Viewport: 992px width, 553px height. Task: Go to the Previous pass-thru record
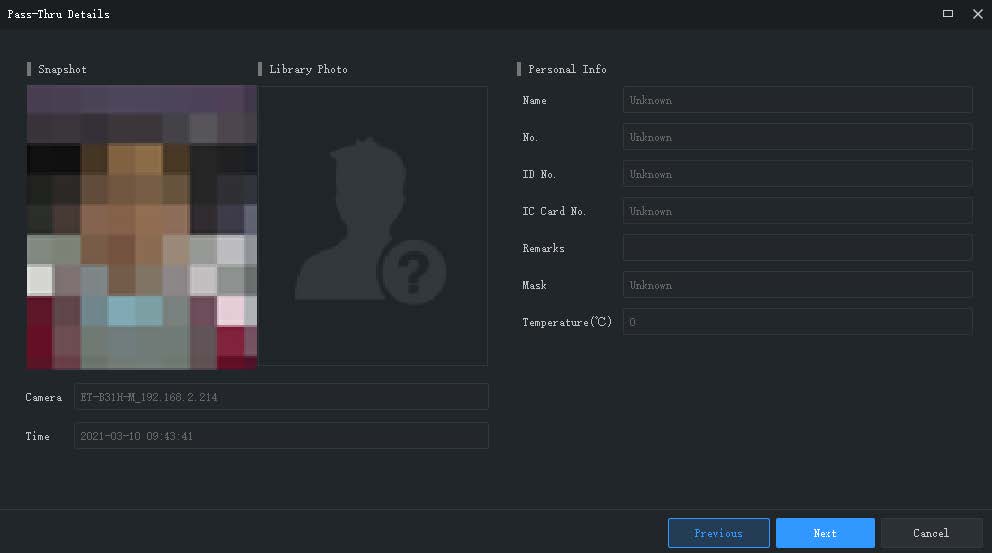point(719,533)
